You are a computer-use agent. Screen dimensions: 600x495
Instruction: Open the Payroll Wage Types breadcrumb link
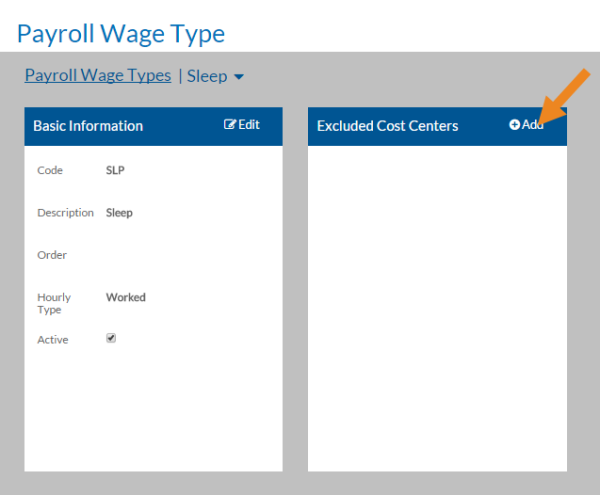pyautogui.click(x=98, y=75)
